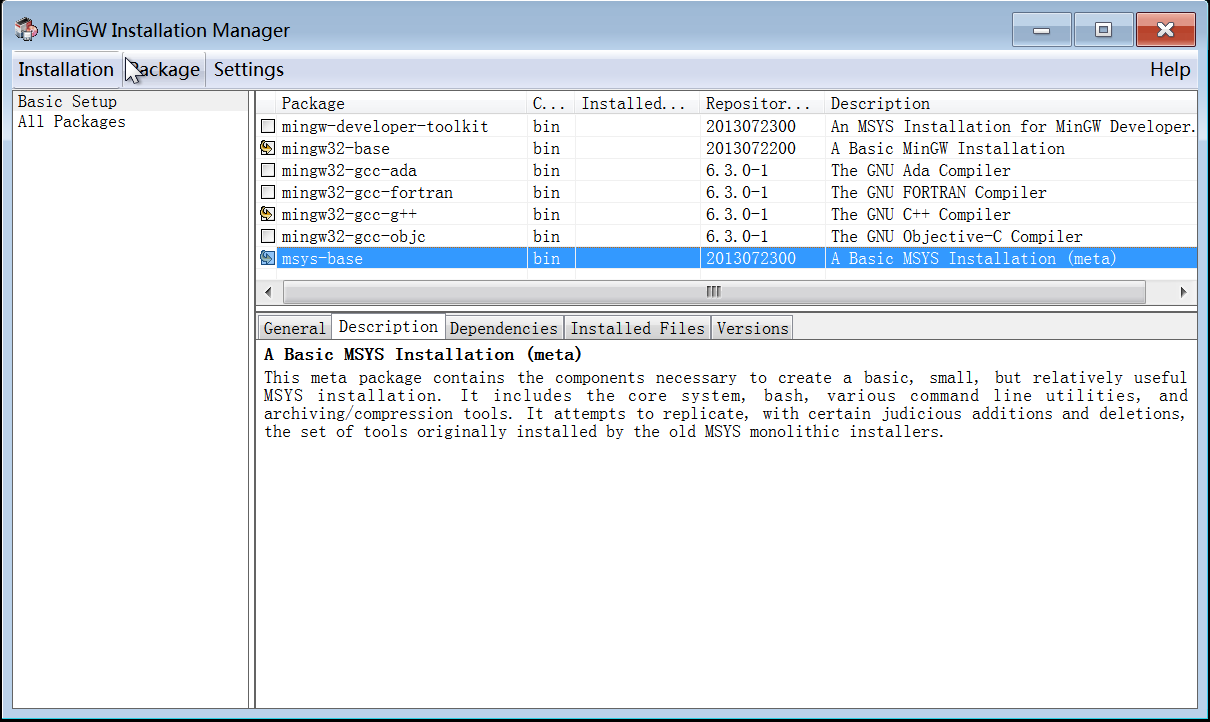
Task: Open the Settings menu
Action: pyautogui.click(x=249, y=69)
